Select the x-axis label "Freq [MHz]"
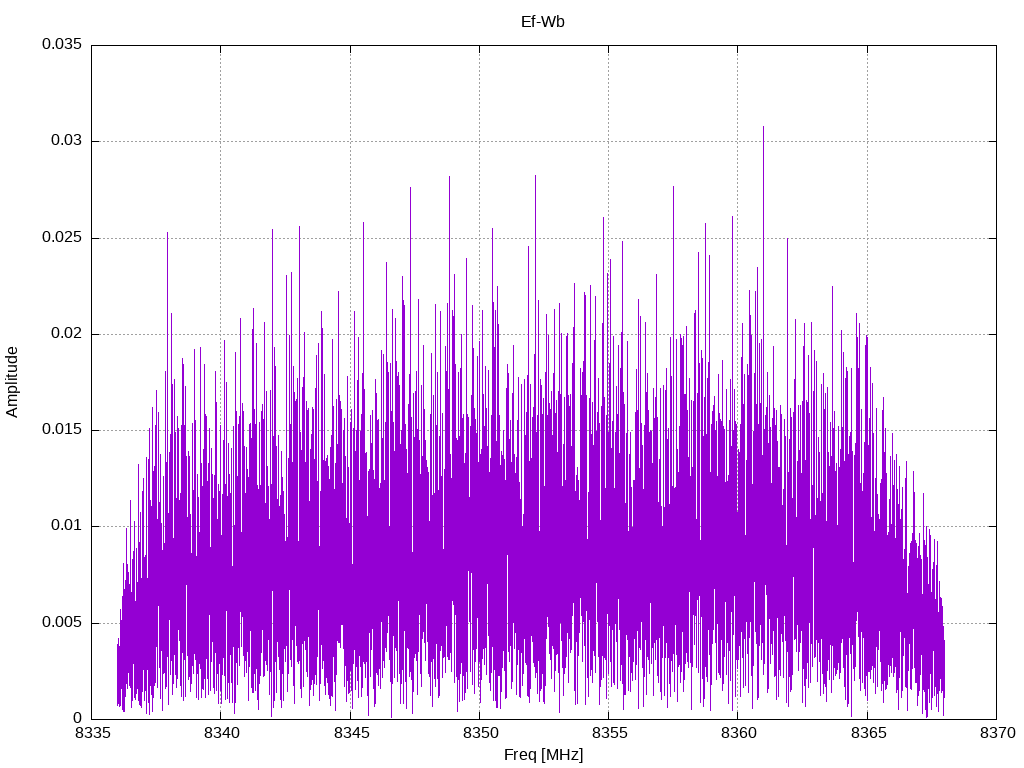 tap(543, 754)
